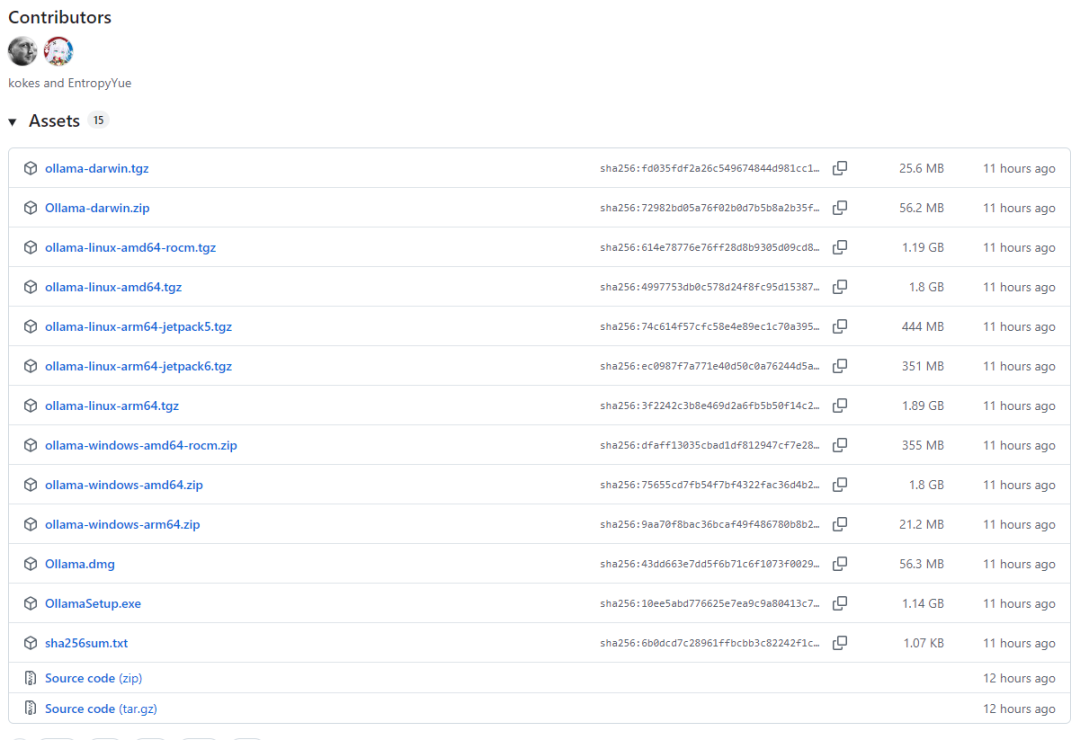The image size is (1080, 740).
Task: Click '12 hours ago' on Source code (zip) row
Action: pos(1019,678)
